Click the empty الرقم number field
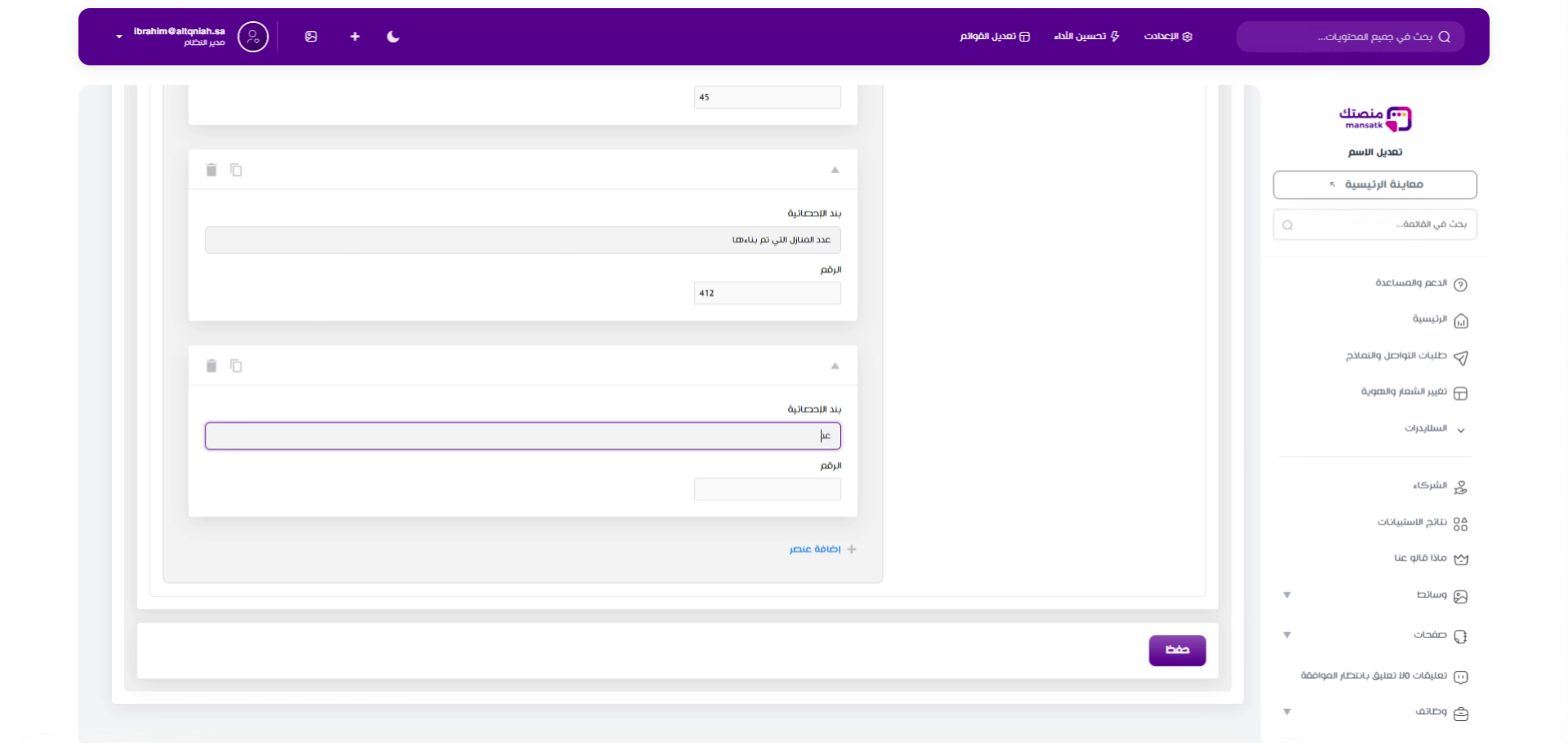 pos(767,489)
